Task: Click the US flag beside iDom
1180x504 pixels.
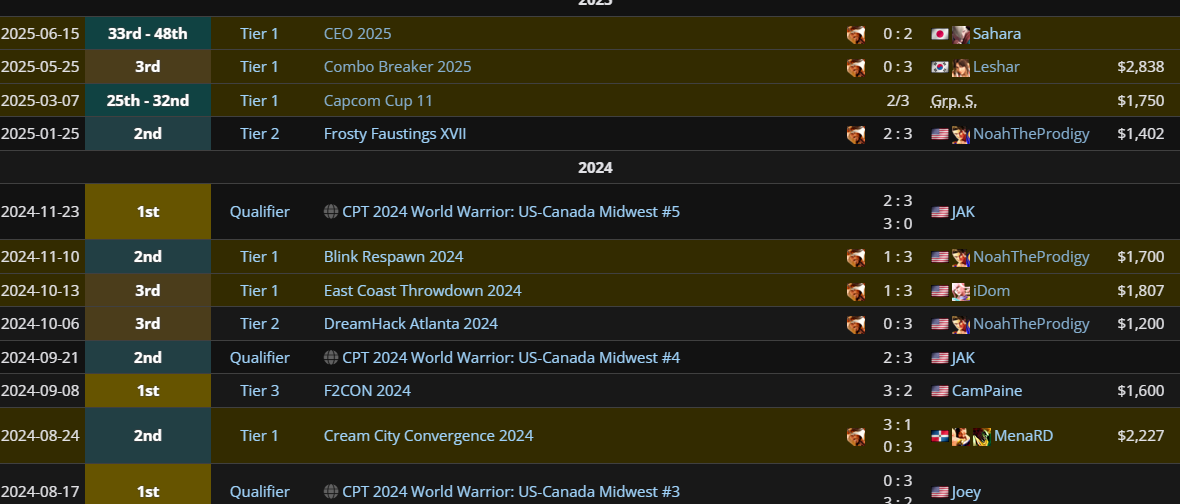Action: [939, 291]
